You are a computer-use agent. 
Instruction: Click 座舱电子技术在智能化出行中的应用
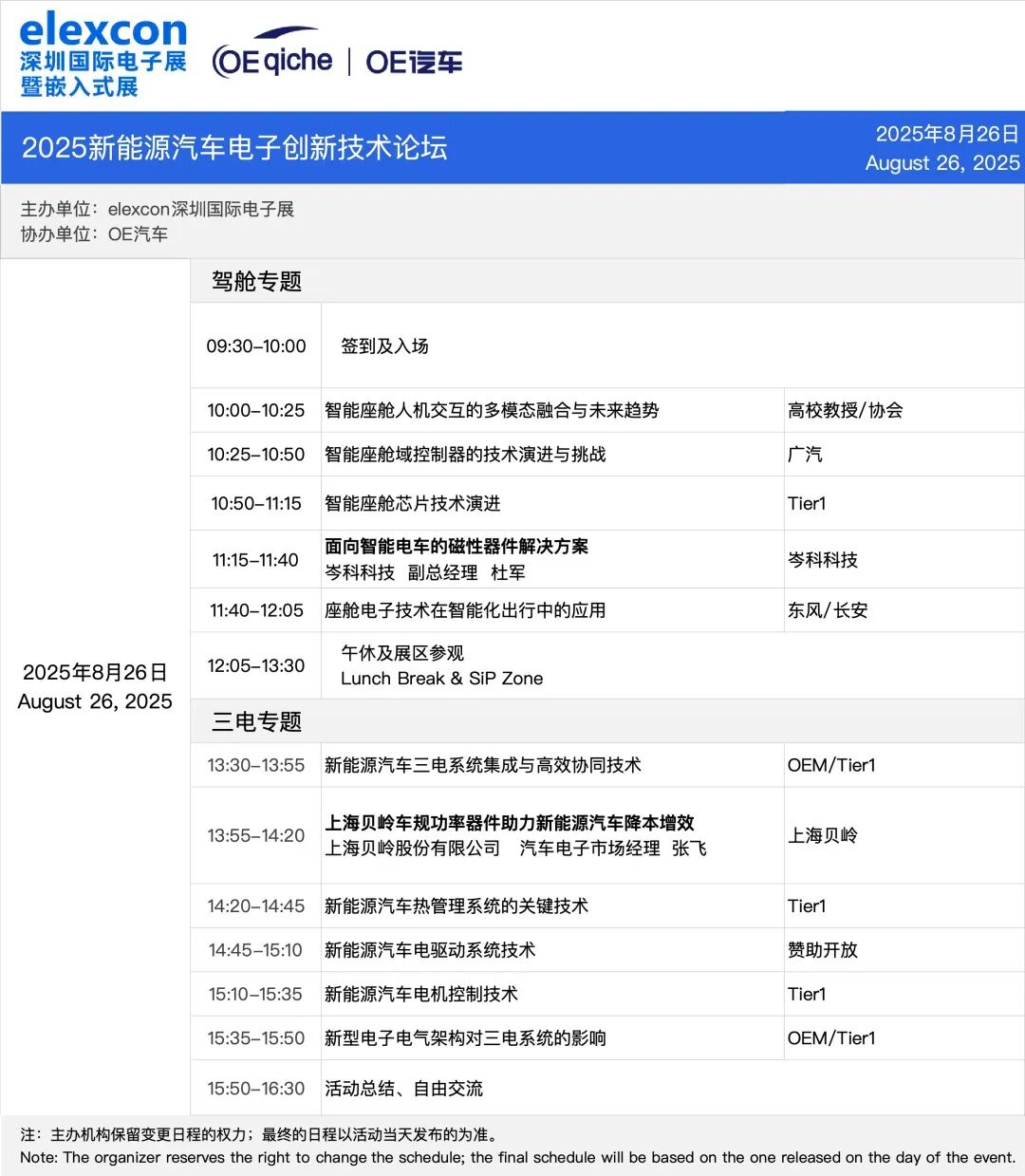point(465,610)
